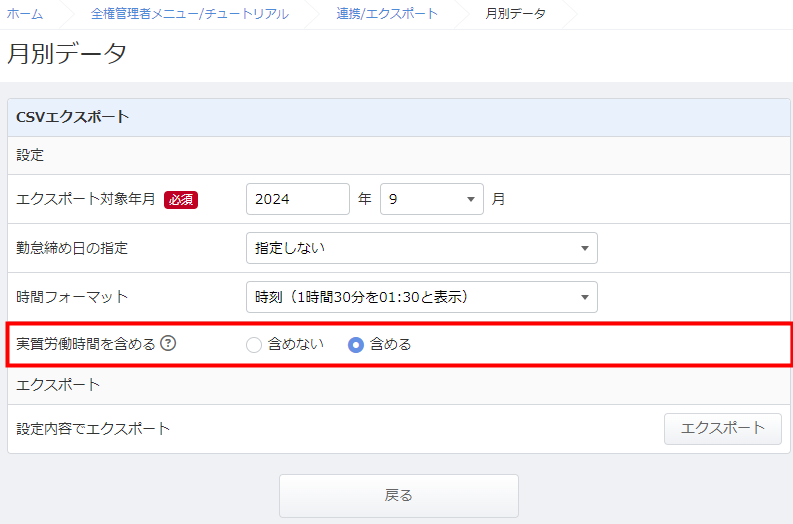The height and width of the screenshot is (524, 793).
Task: Click the year input field showing 2024
Action: (298, 199)
